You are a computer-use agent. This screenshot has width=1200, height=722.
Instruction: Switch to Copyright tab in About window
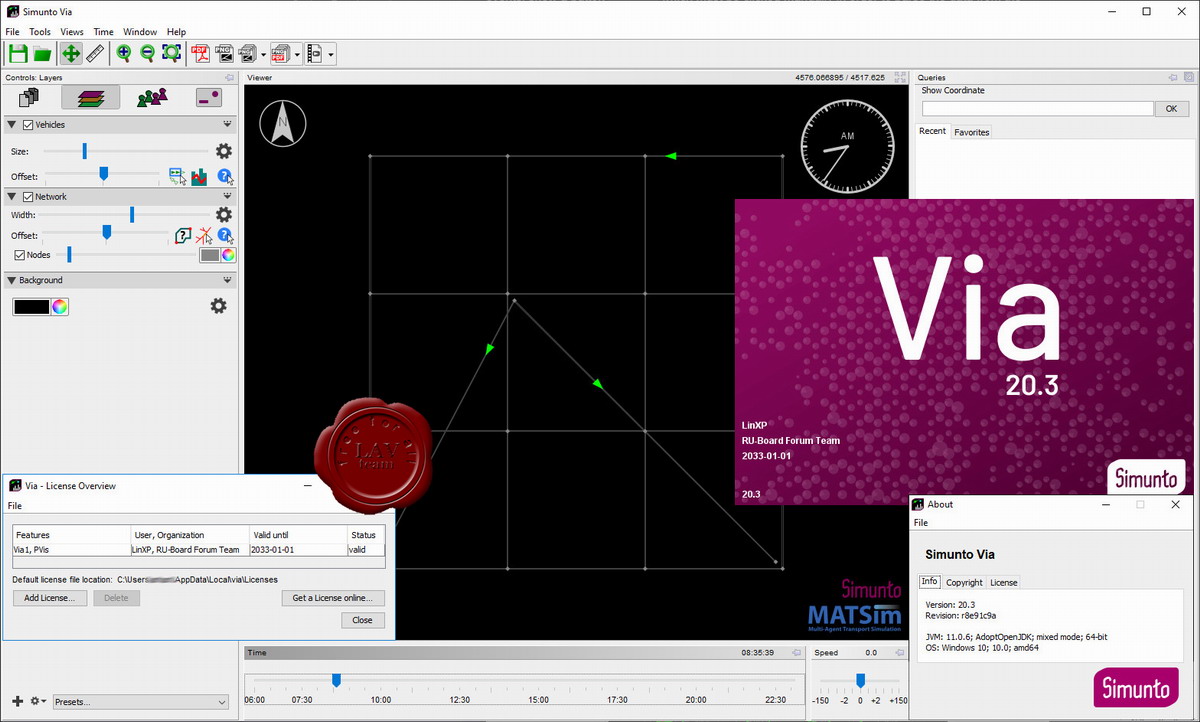[x=964, y=582]
